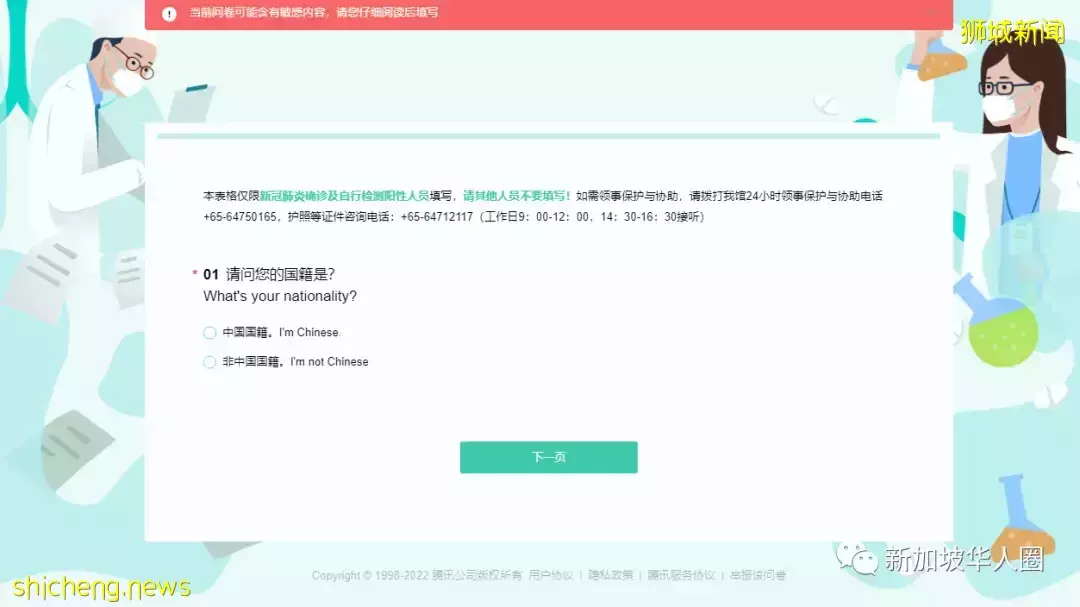The image size is (1080, 607).
Task: Click the exclamation warning icon in red banner
Action: (x=168, y=13)
